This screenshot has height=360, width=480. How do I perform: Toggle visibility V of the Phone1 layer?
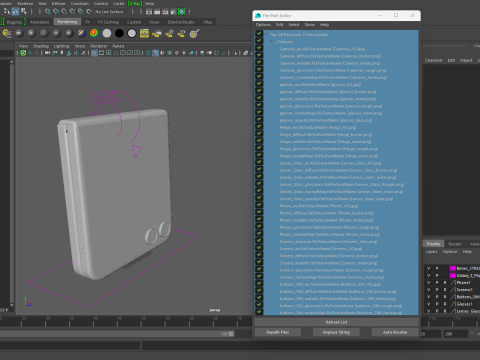point(429,283)
